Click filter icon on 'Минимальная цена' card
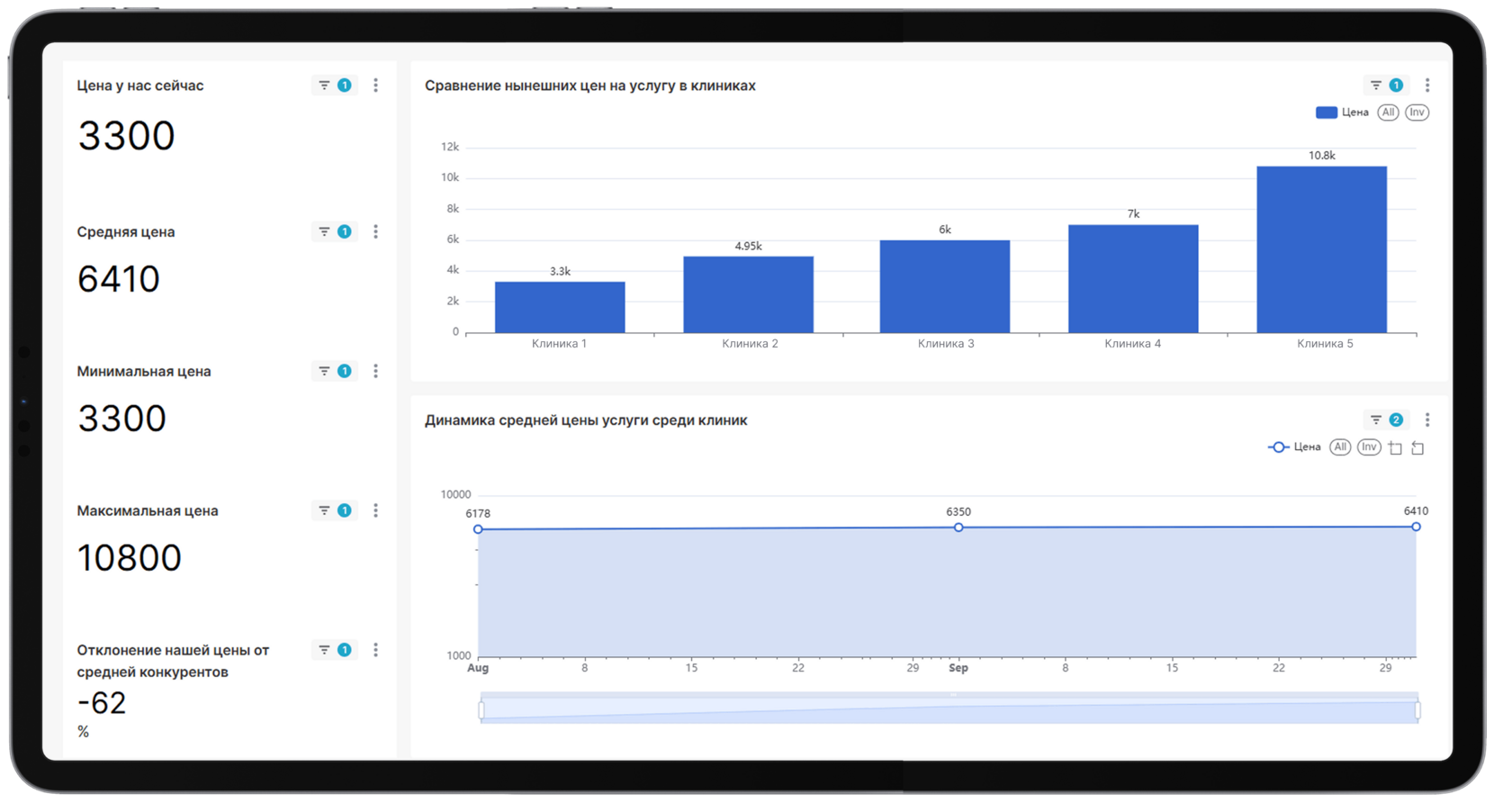Screen dimensions: 1512x803 (324, 372)
